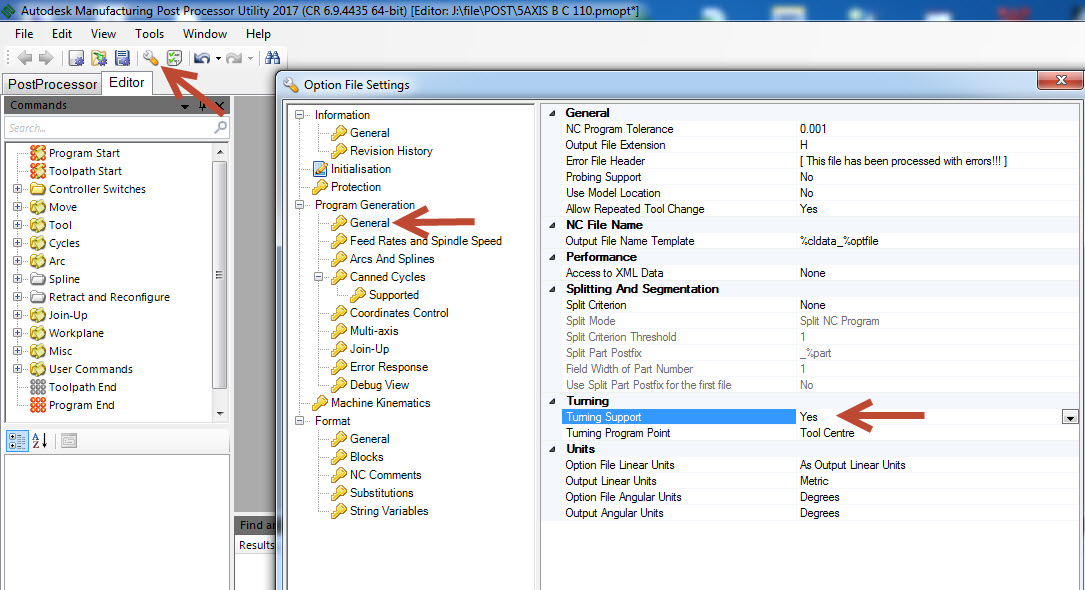Click the Revision History key icon
Viewport: 1085px width, 590px height.
tap(338, 151)
